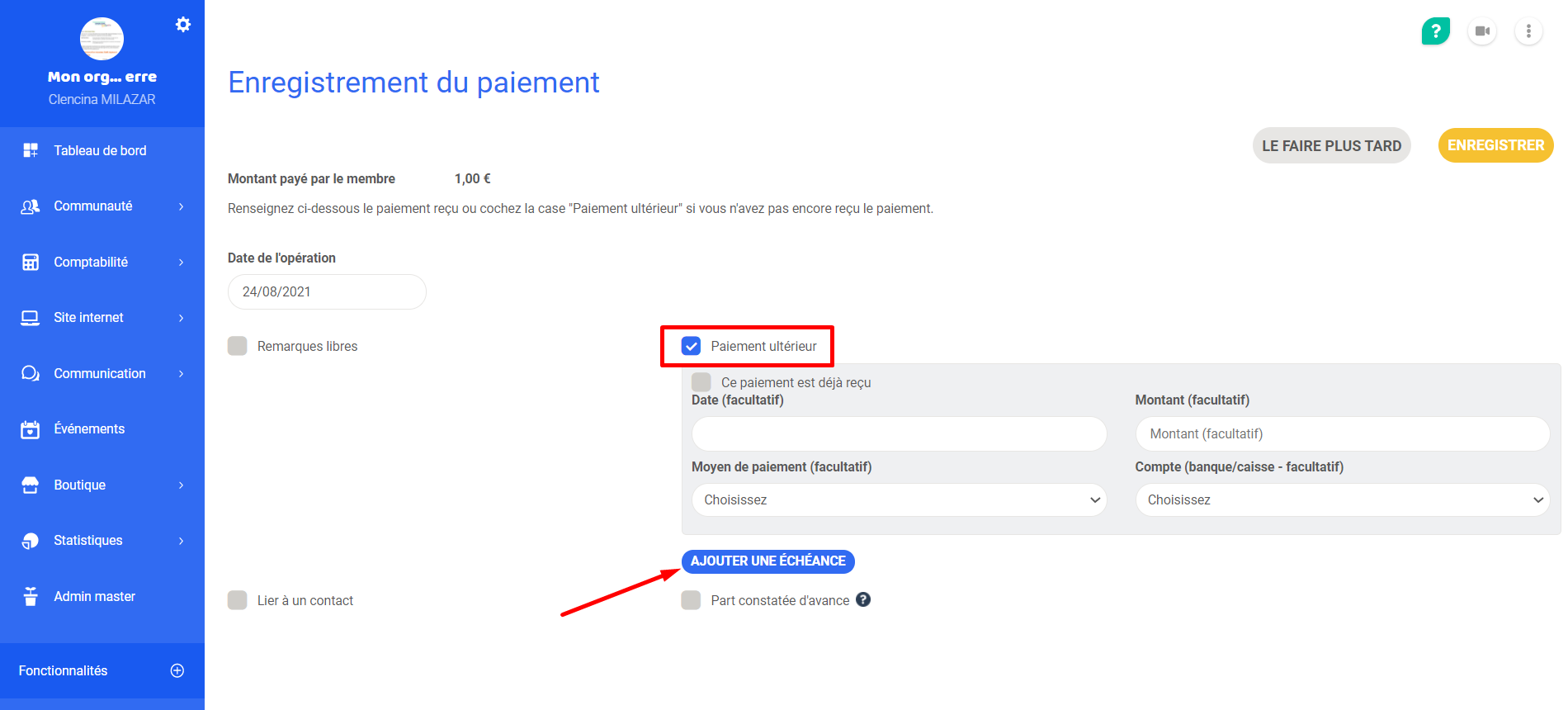This screenshot has height=710, width=1568.
Task: Click the Événements calendar icon
Action: [31, 429]
